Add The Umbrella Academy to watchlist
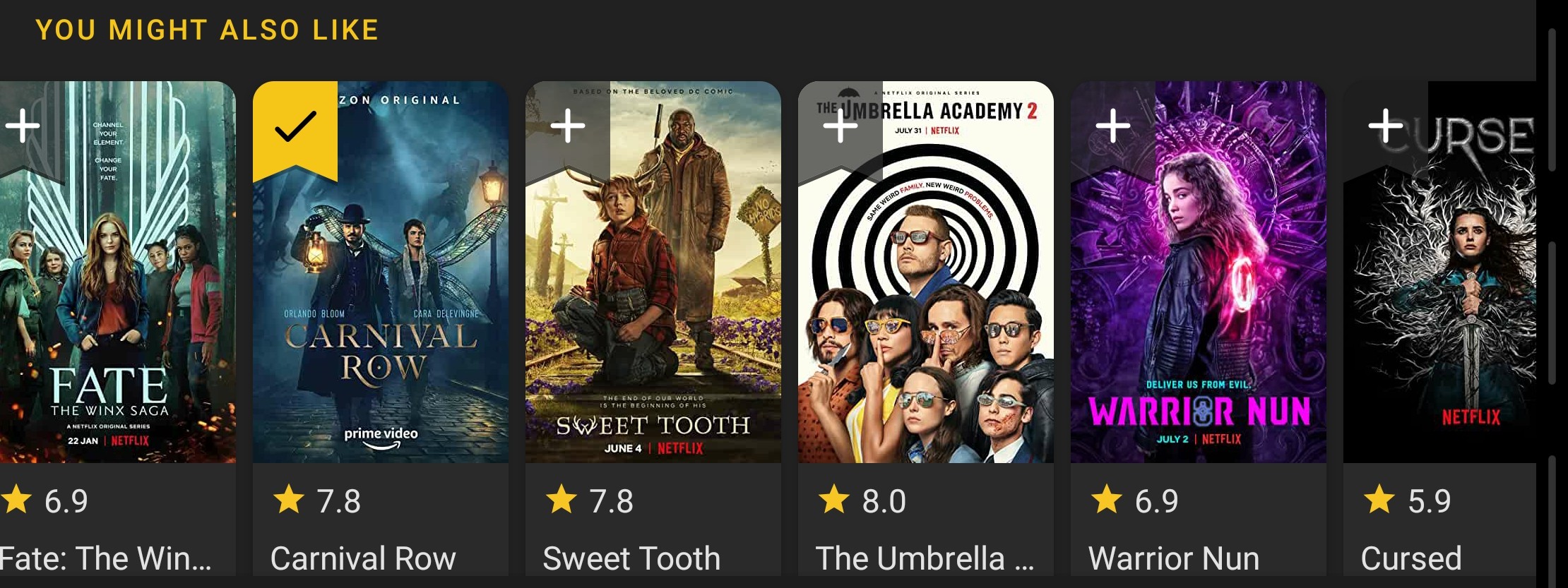The height and width of the screenshot is (588, 1568). 841,127
